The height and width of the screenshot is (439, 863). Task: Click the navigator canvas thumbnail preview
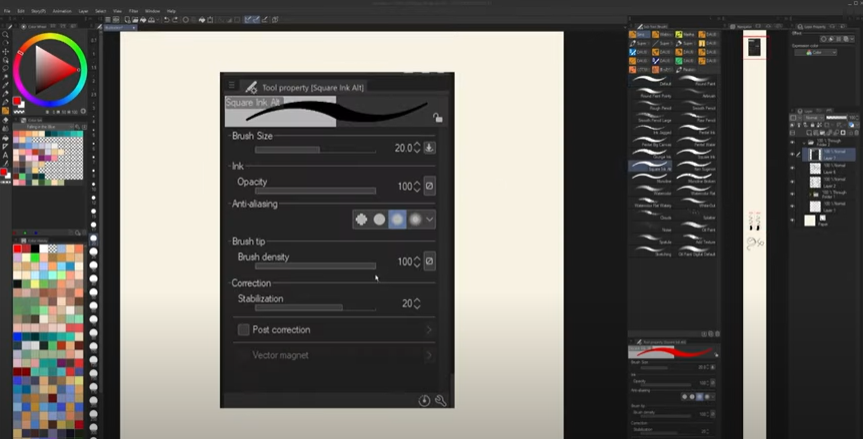click(755, 47)
